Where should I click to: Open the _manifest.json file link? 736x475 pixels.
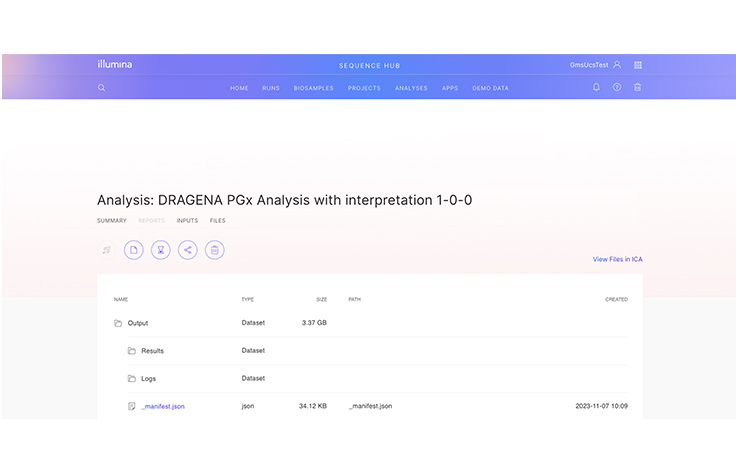coord(163,406)
